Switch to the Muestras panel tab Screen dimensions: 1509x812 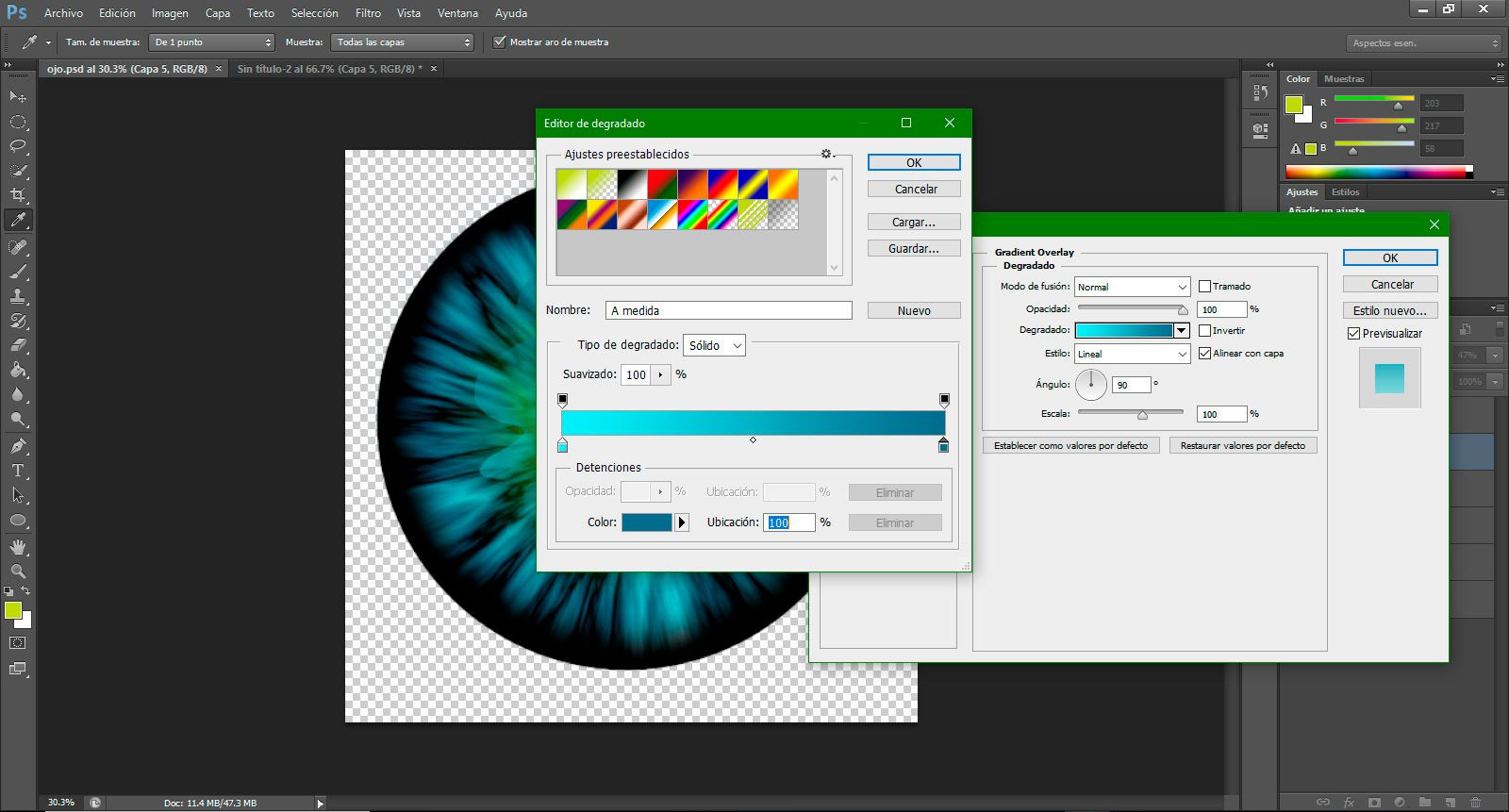pos(1344,78)
